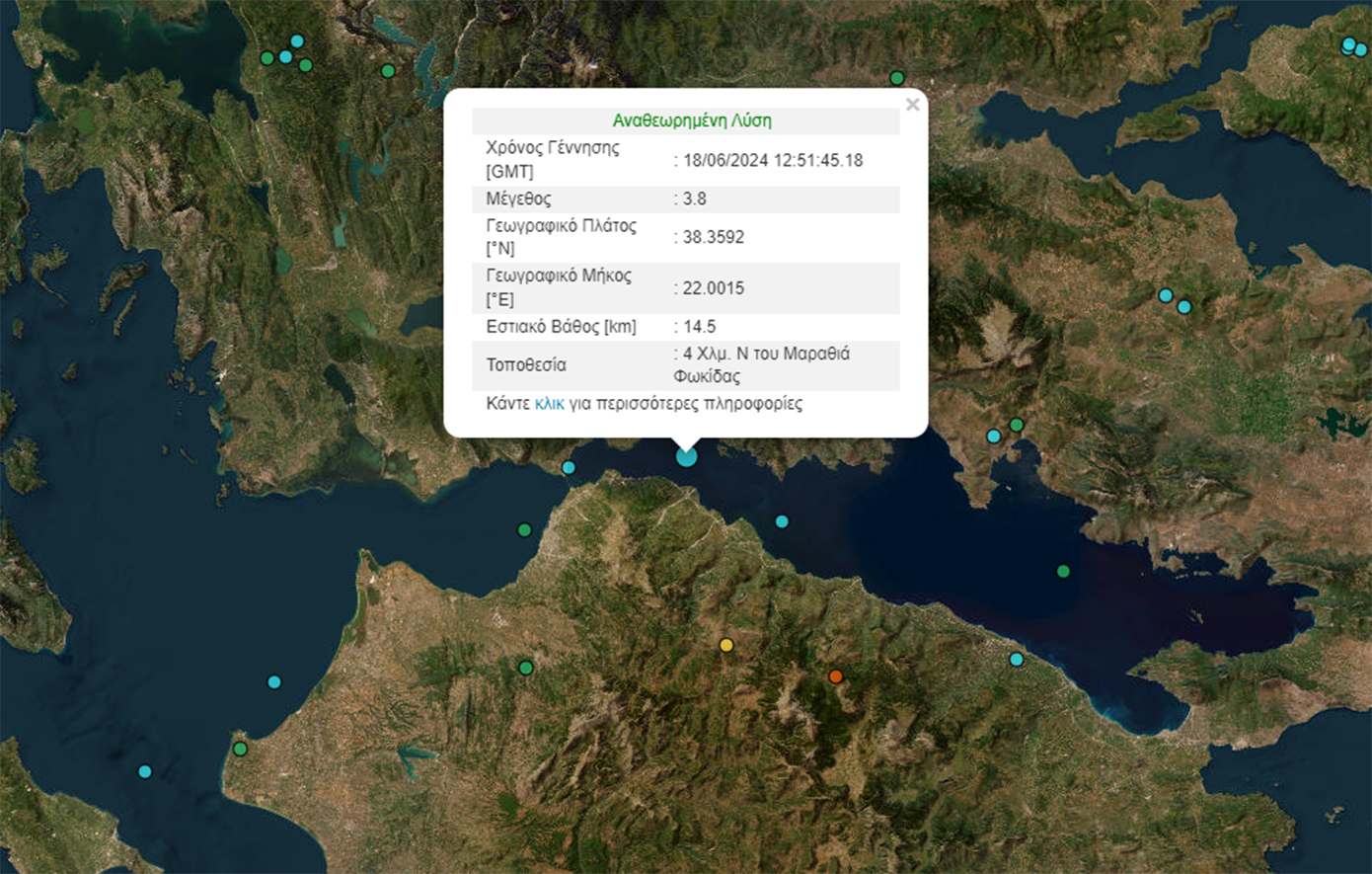Click the yellow earthquake marker
The height and width of the screenshot is (874, 1372).
[726, 645]
